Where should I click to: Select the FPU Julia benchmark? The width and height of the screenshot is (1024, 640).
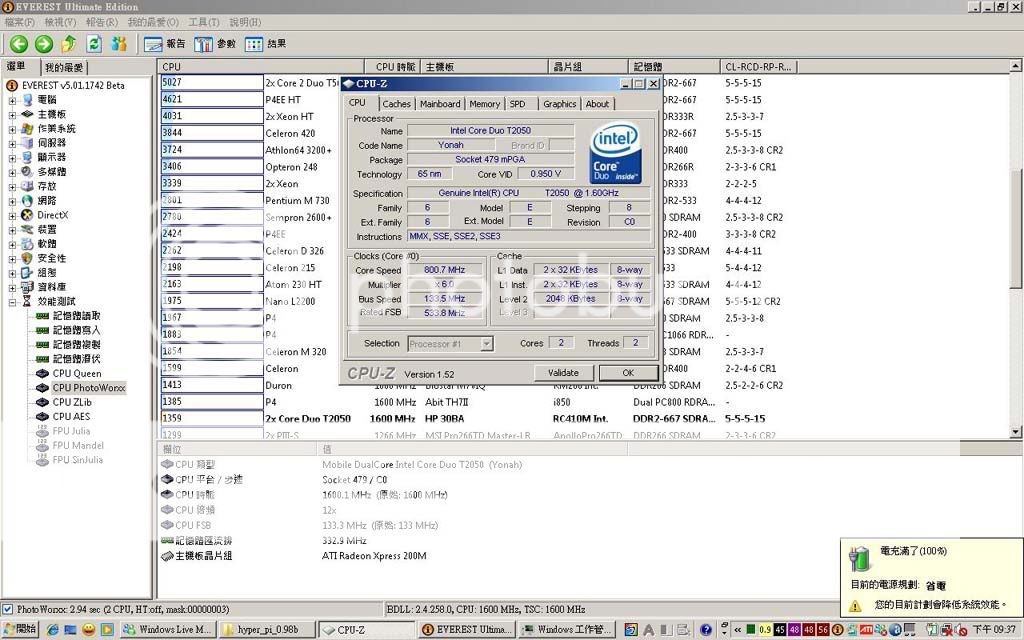71,431
